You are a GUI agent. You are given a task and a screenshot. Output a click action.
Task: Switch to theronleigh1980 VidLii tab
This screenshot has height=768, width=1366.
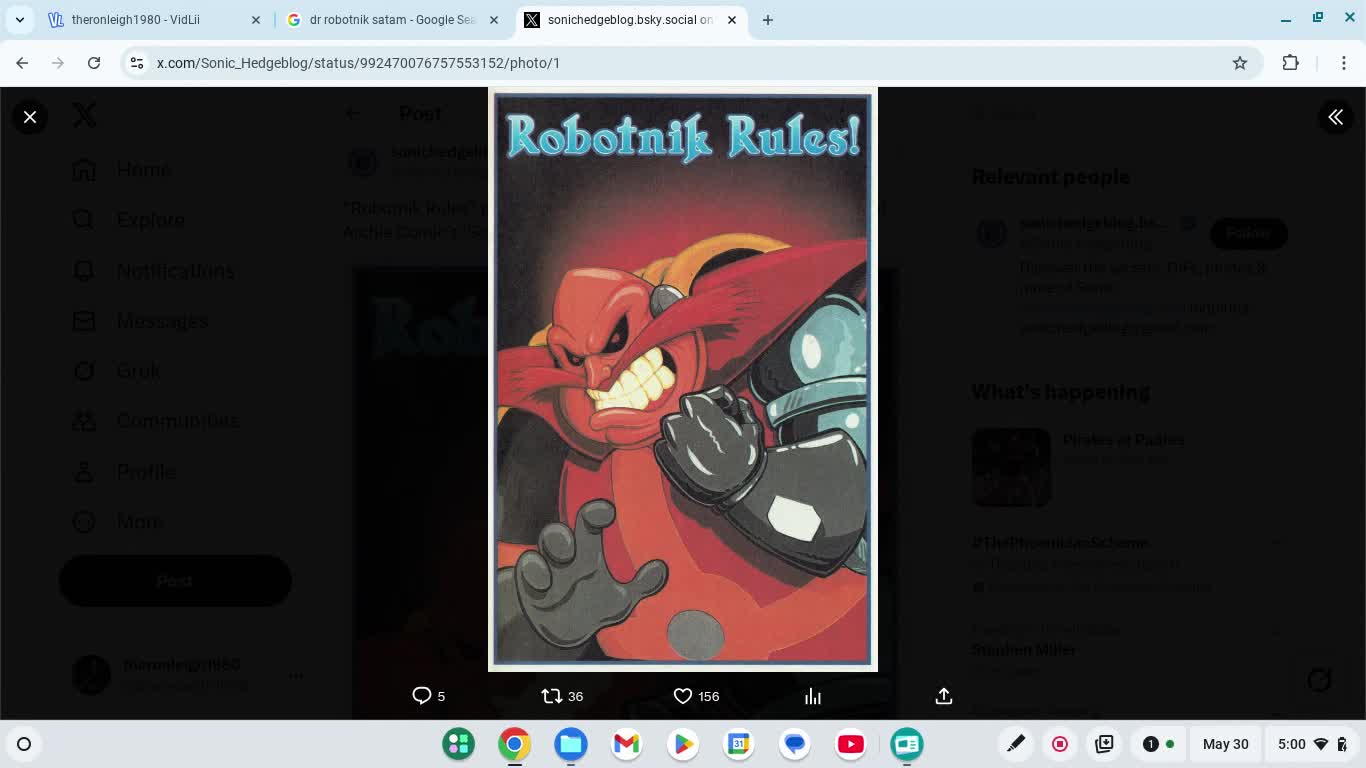pos(155,20)
